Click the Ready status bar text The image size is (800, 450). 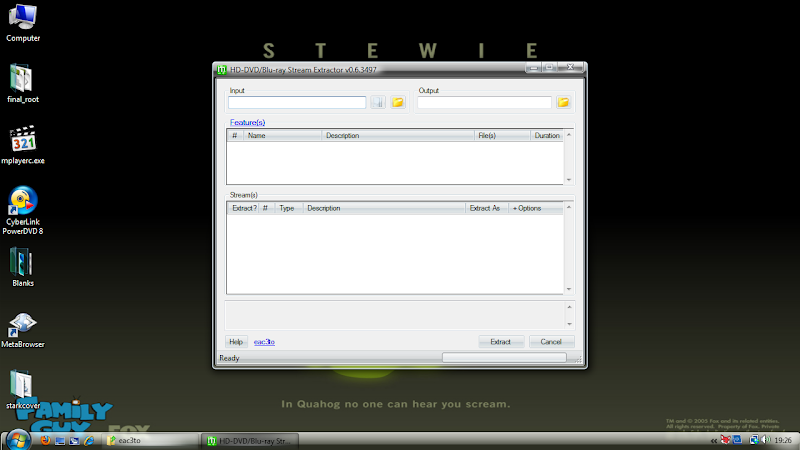pos(229,358)
